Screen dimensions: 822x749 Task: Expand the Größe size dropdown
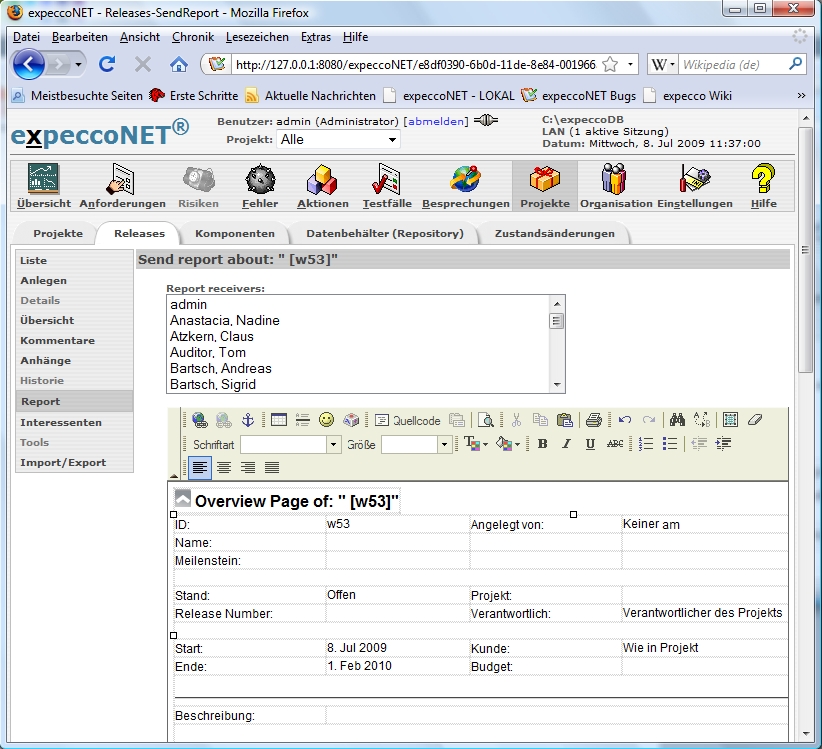tap(444, 444)
